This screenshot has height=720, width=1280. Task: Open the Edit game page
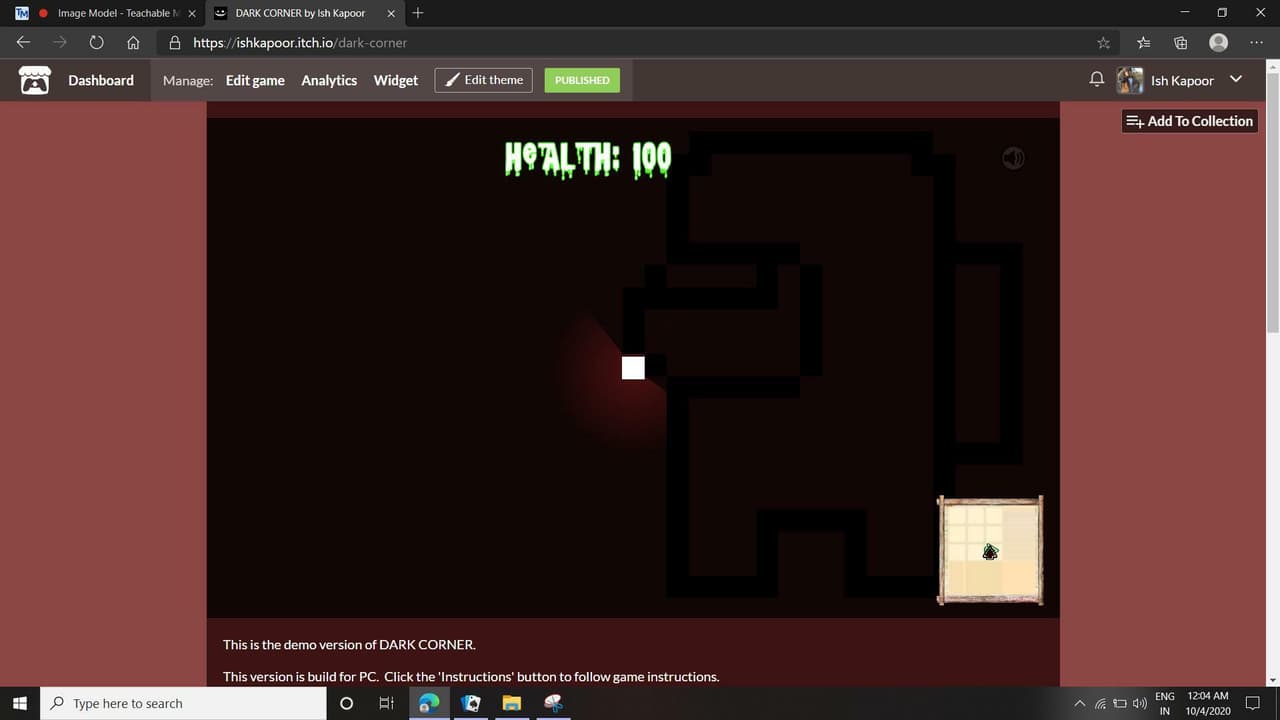point(255,80)
